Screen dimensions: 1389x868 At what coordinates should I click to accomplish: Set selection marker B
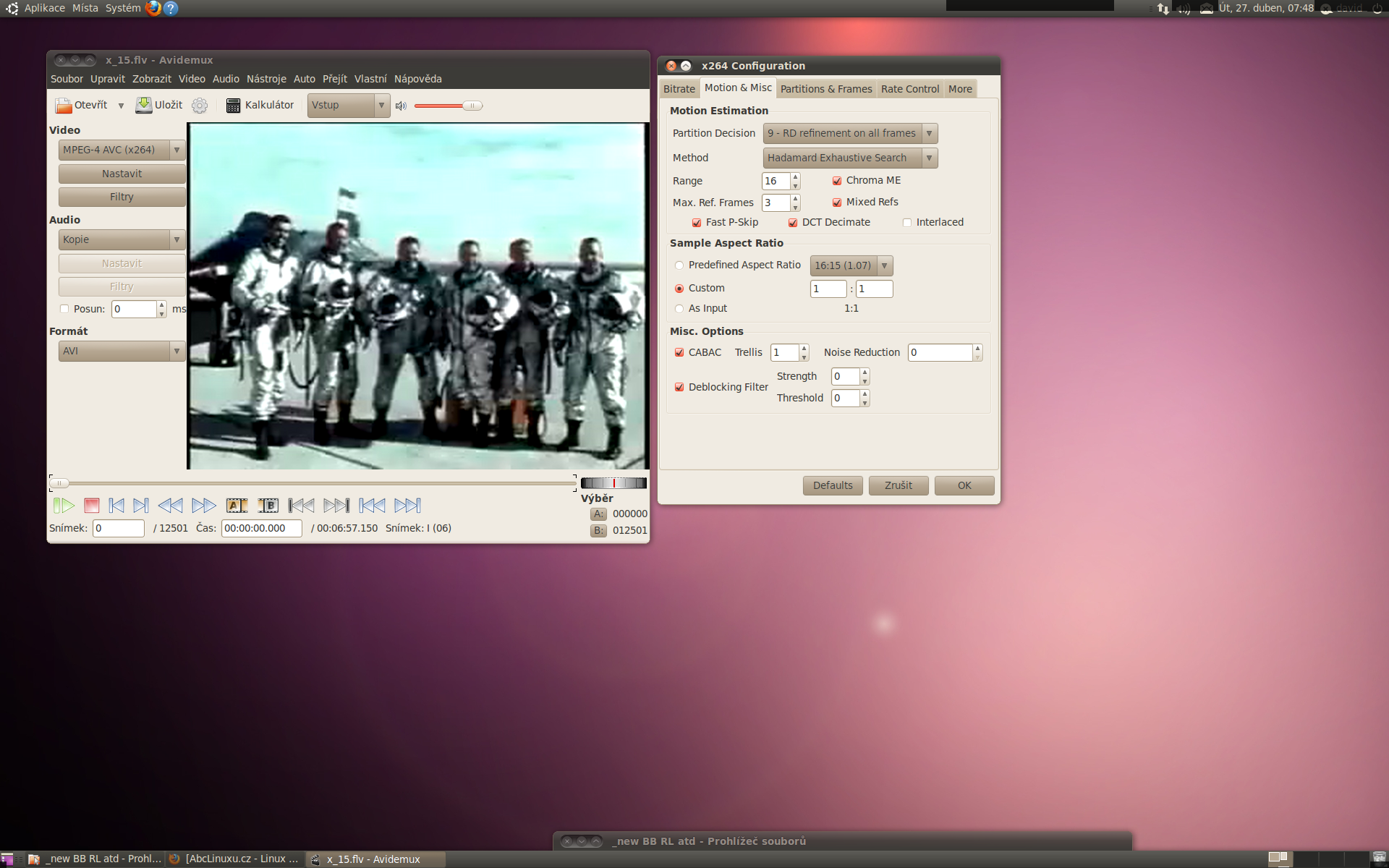click(x=268, y=506)
